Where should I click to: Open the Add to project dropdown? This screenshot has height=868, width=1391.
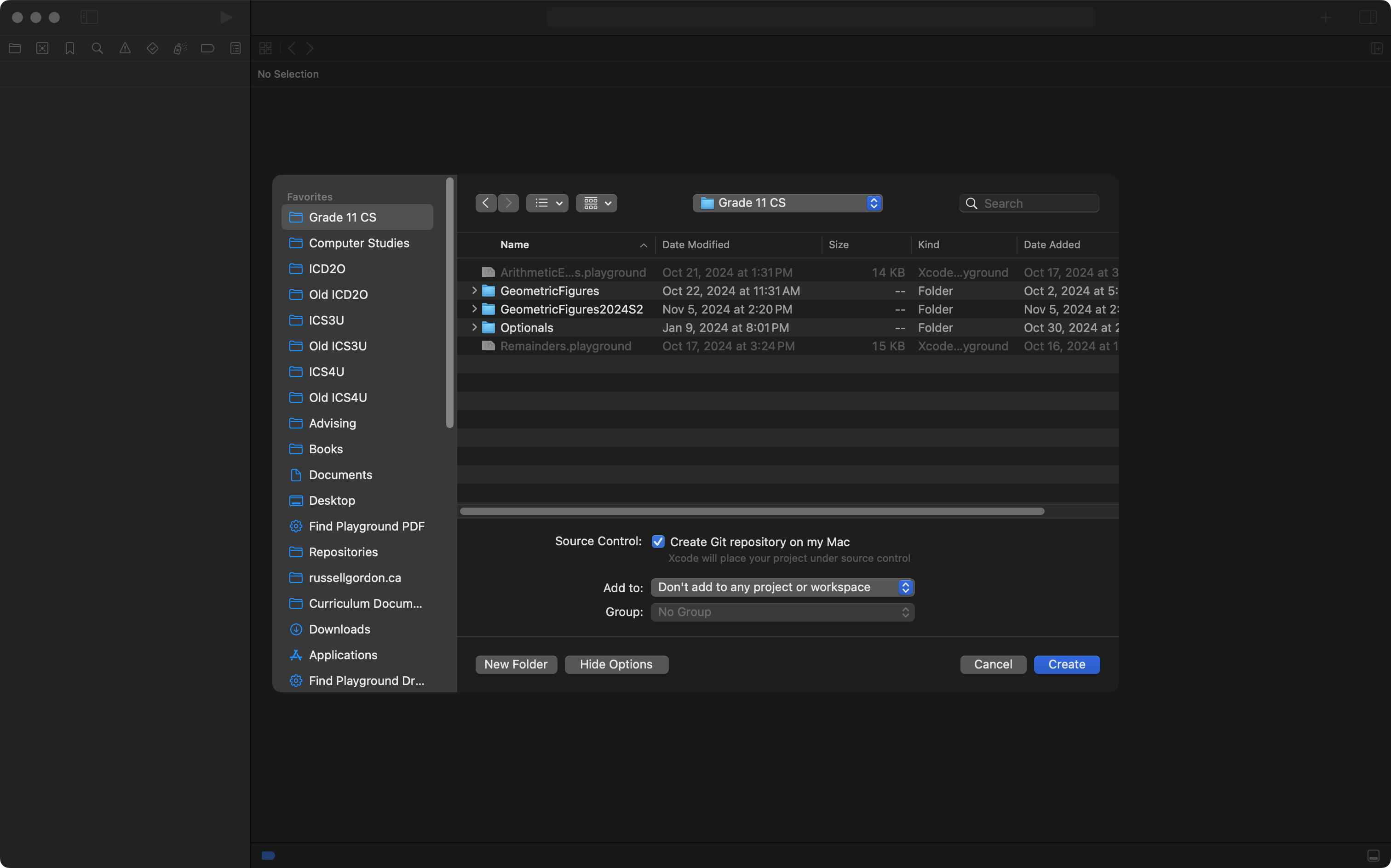pos(782,587)
